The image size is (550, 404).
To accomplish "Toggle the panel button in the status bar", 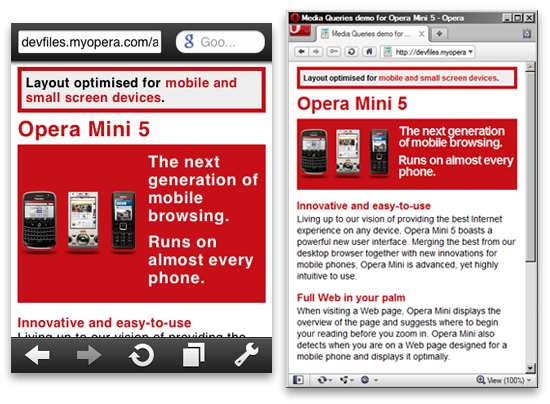I will 298,380.
